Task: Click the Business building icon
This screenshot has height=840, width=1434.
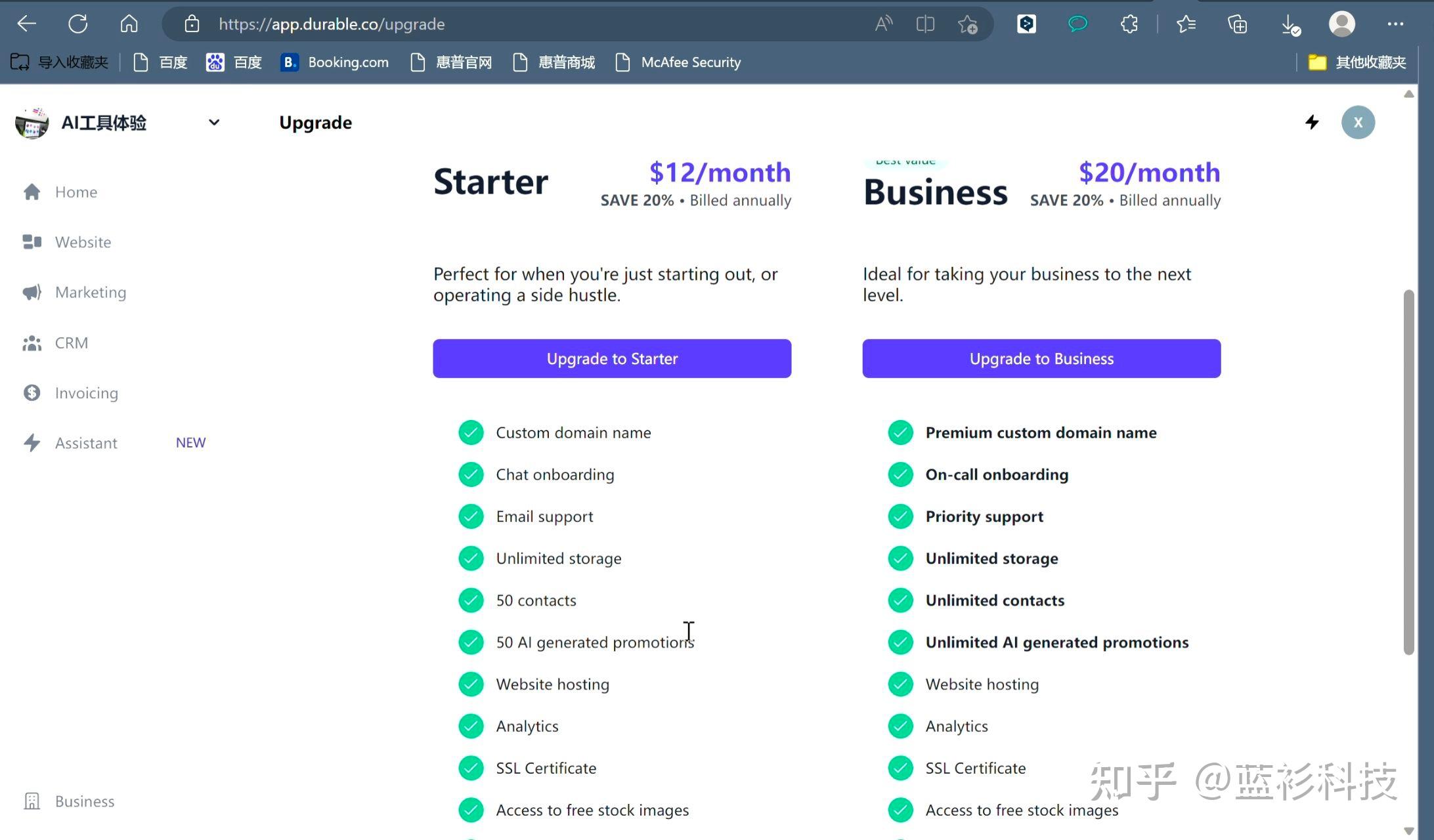Action: coord(32,801)
